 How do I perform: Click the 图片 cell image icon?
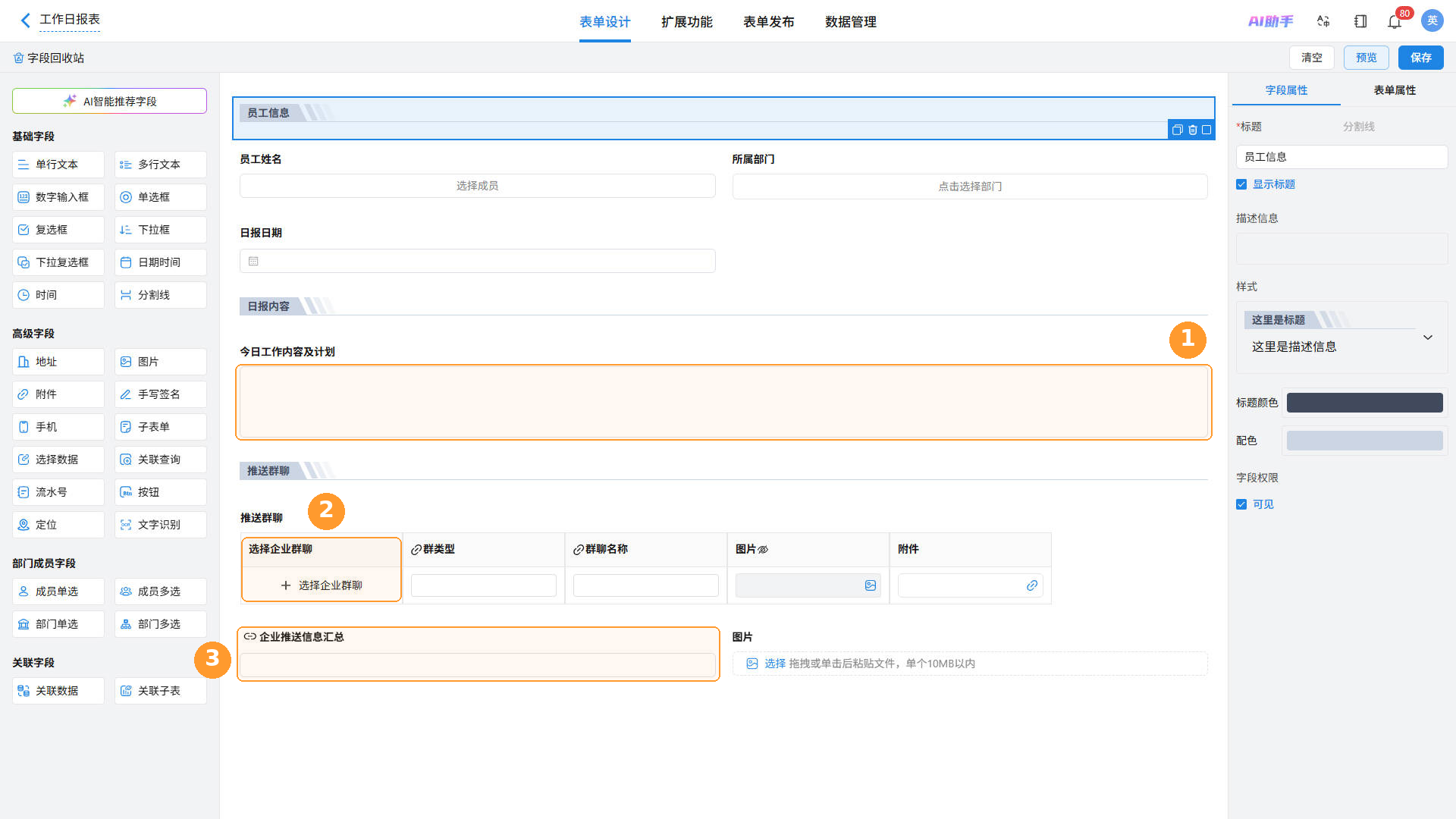click(x=871, y=585)
